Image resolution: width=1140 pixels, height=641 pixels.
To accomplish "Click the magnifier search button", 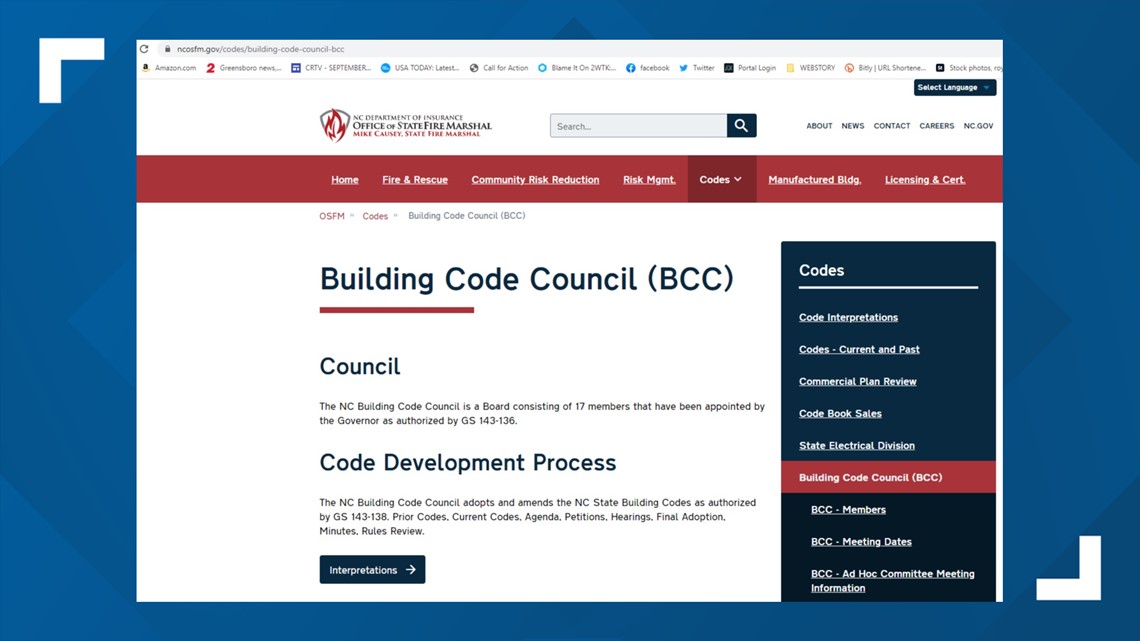I will pyautogui.click(x=742, y=126).
